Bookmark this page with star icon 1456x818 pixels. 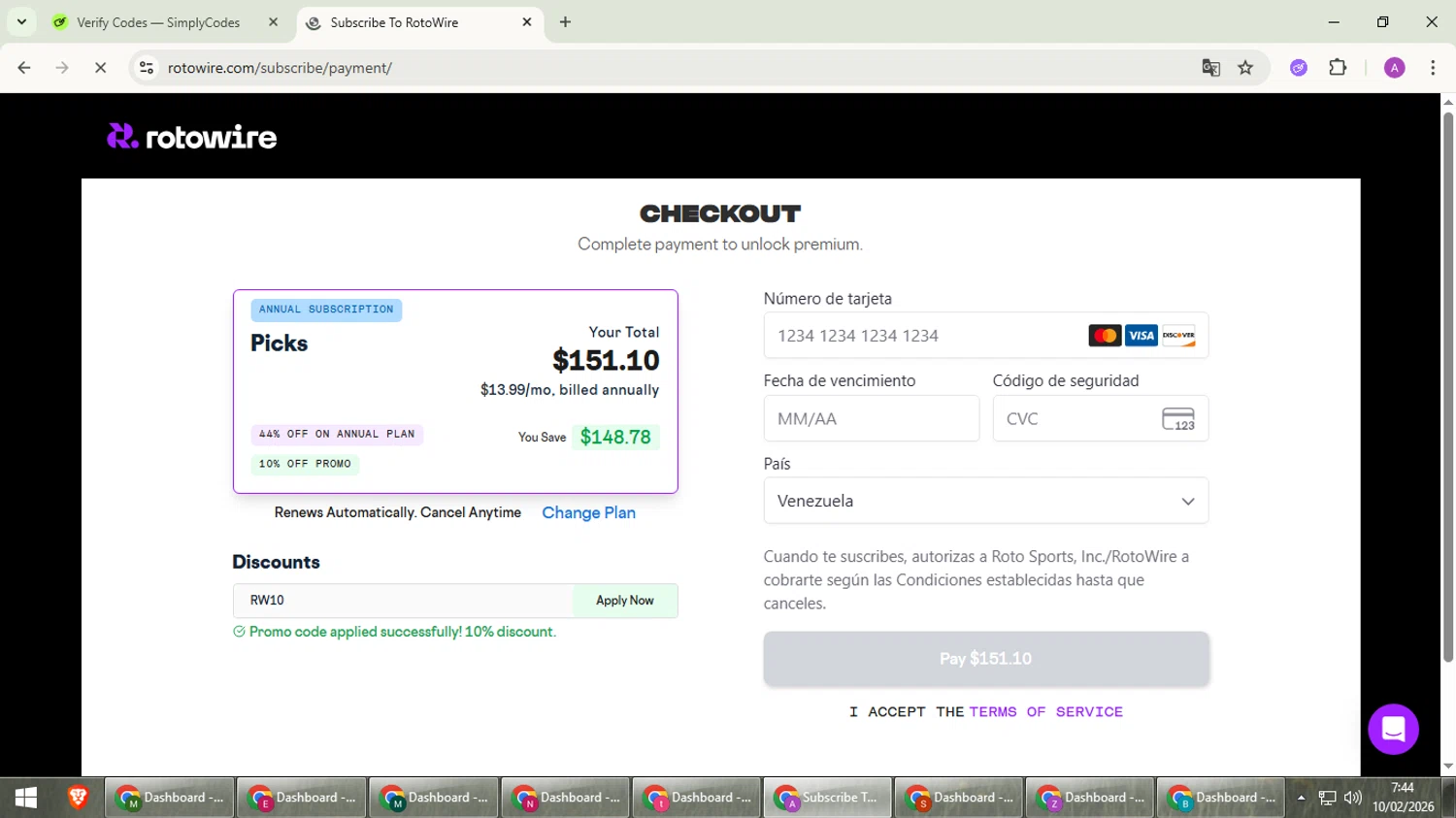pyautogui.click(x=1245, y=68)
